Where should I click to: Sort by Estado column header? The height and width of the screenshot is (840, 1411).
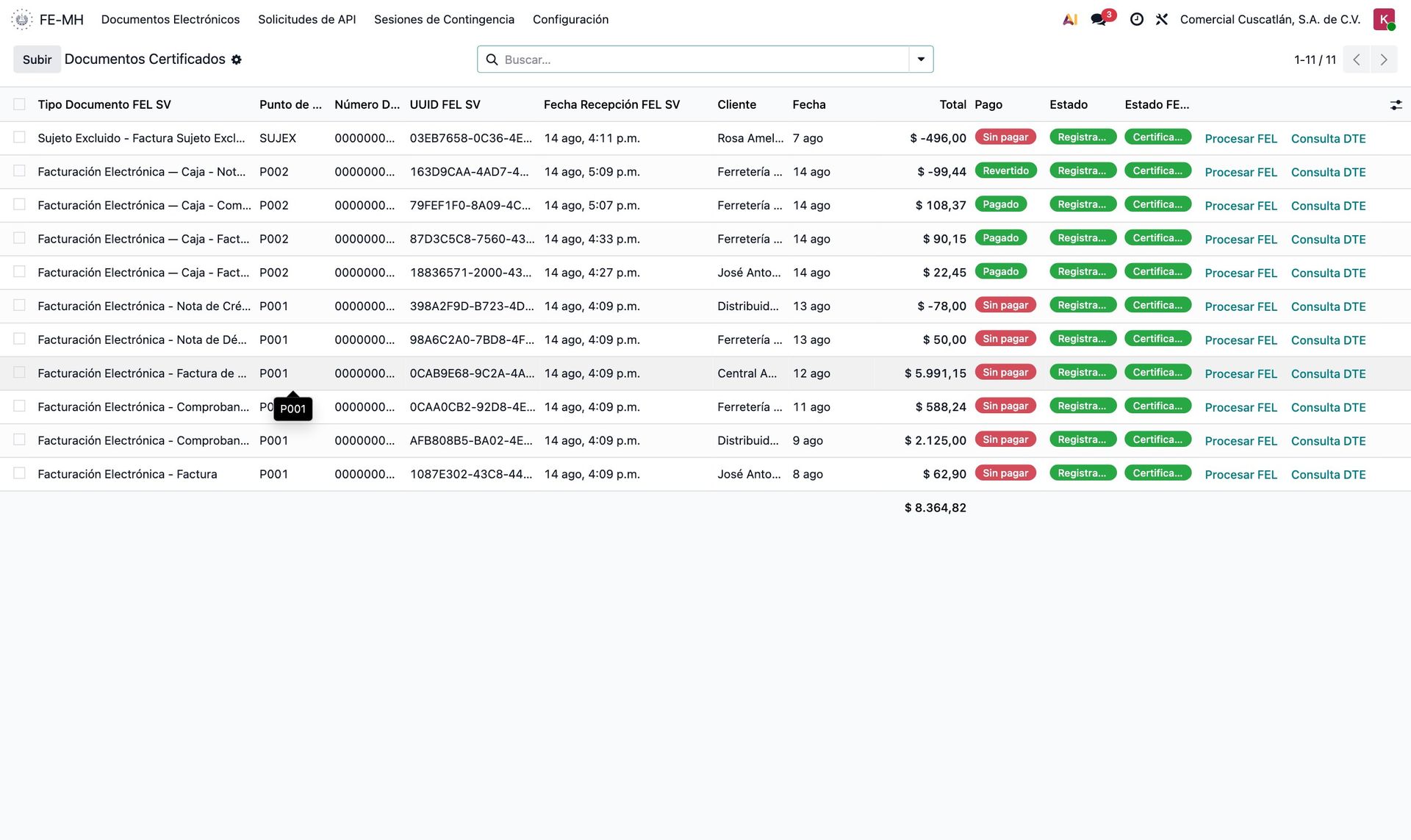coord(1069,104)
